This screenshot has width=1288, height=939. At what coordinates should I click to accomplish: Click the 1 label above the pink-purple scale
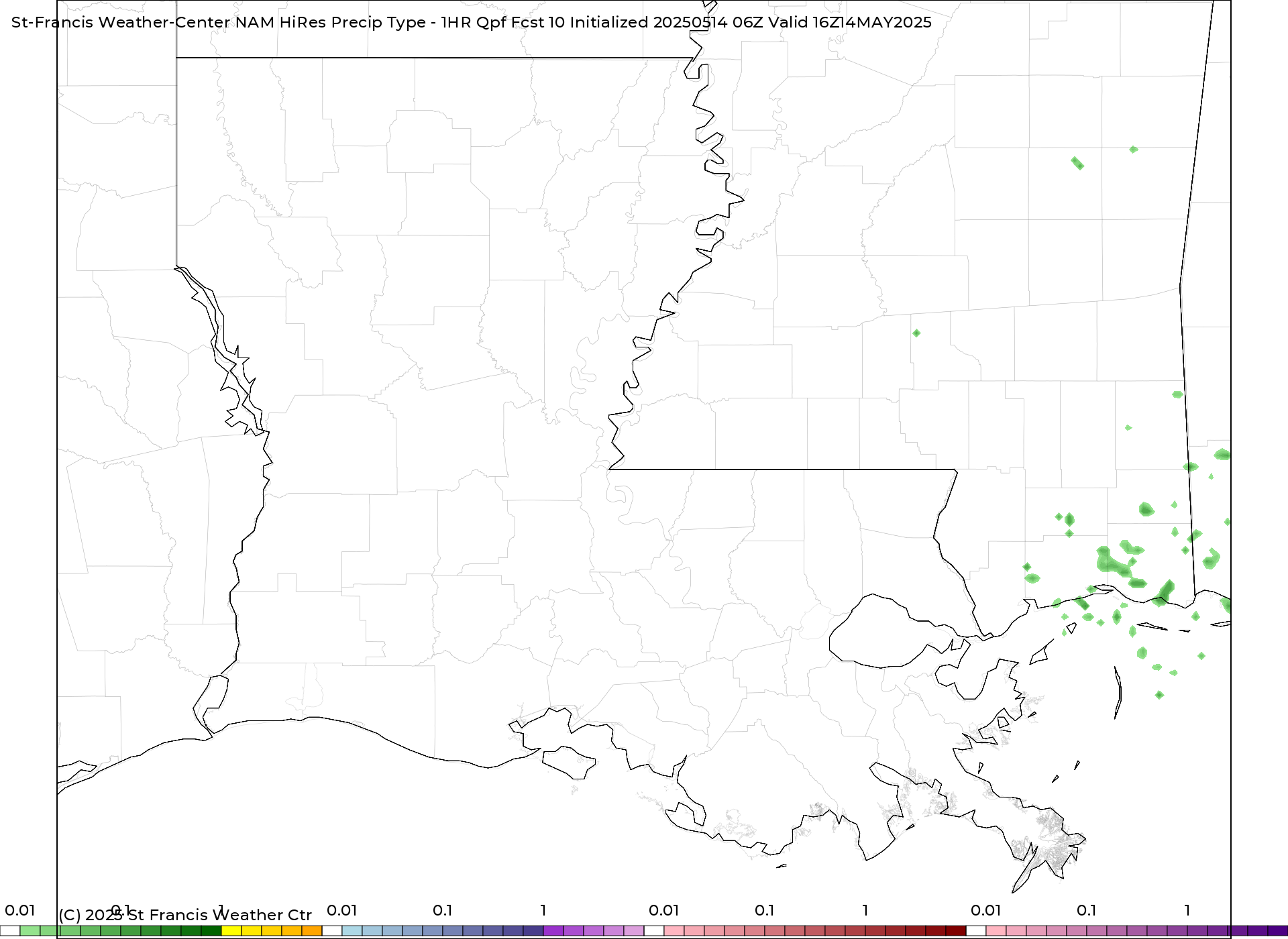pyautogui.click(x=1187, y=910)
